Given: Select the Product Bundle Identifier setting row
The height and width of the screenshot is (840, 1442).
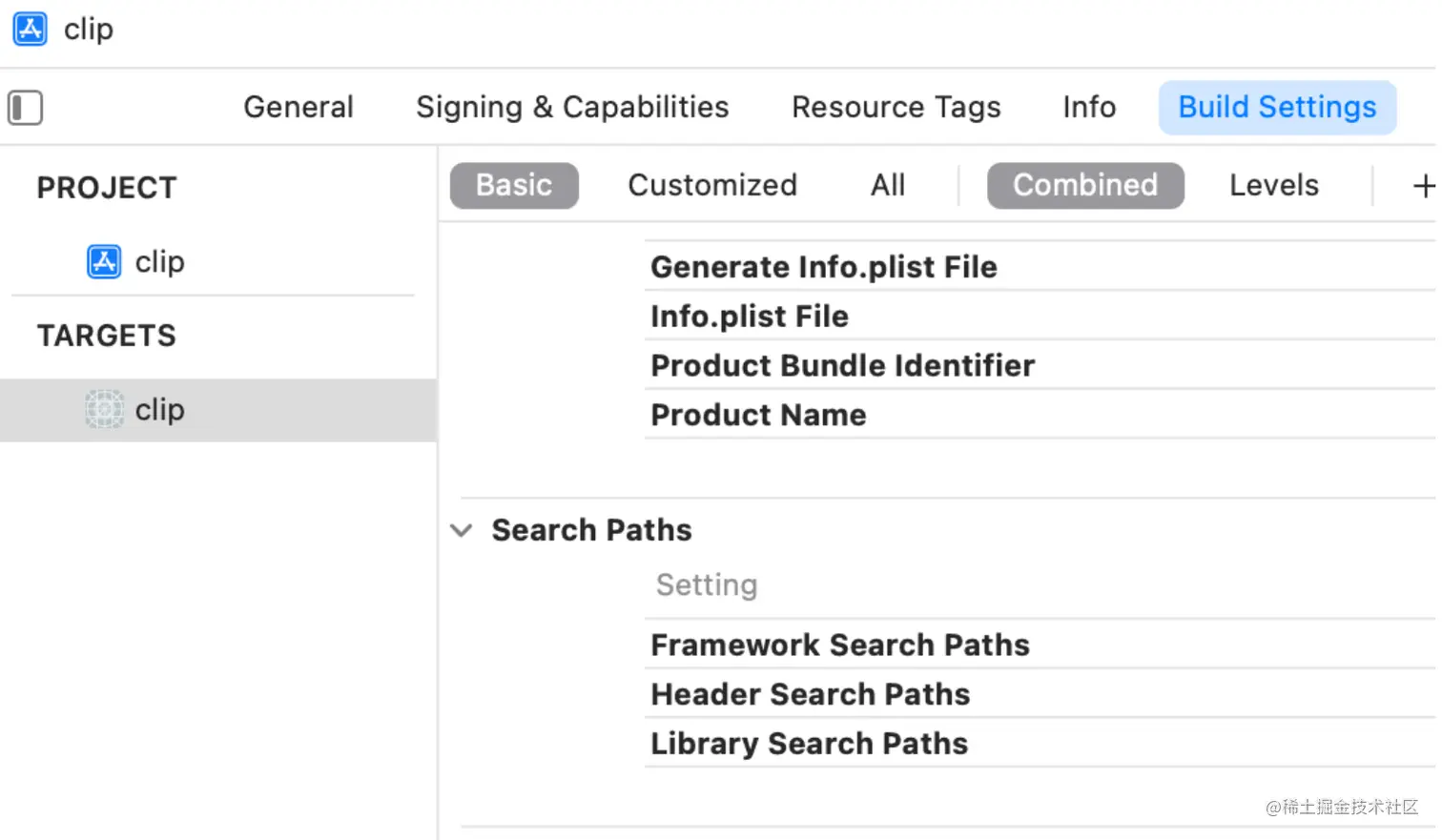Looking at the screenshot, I should (842, 365).
